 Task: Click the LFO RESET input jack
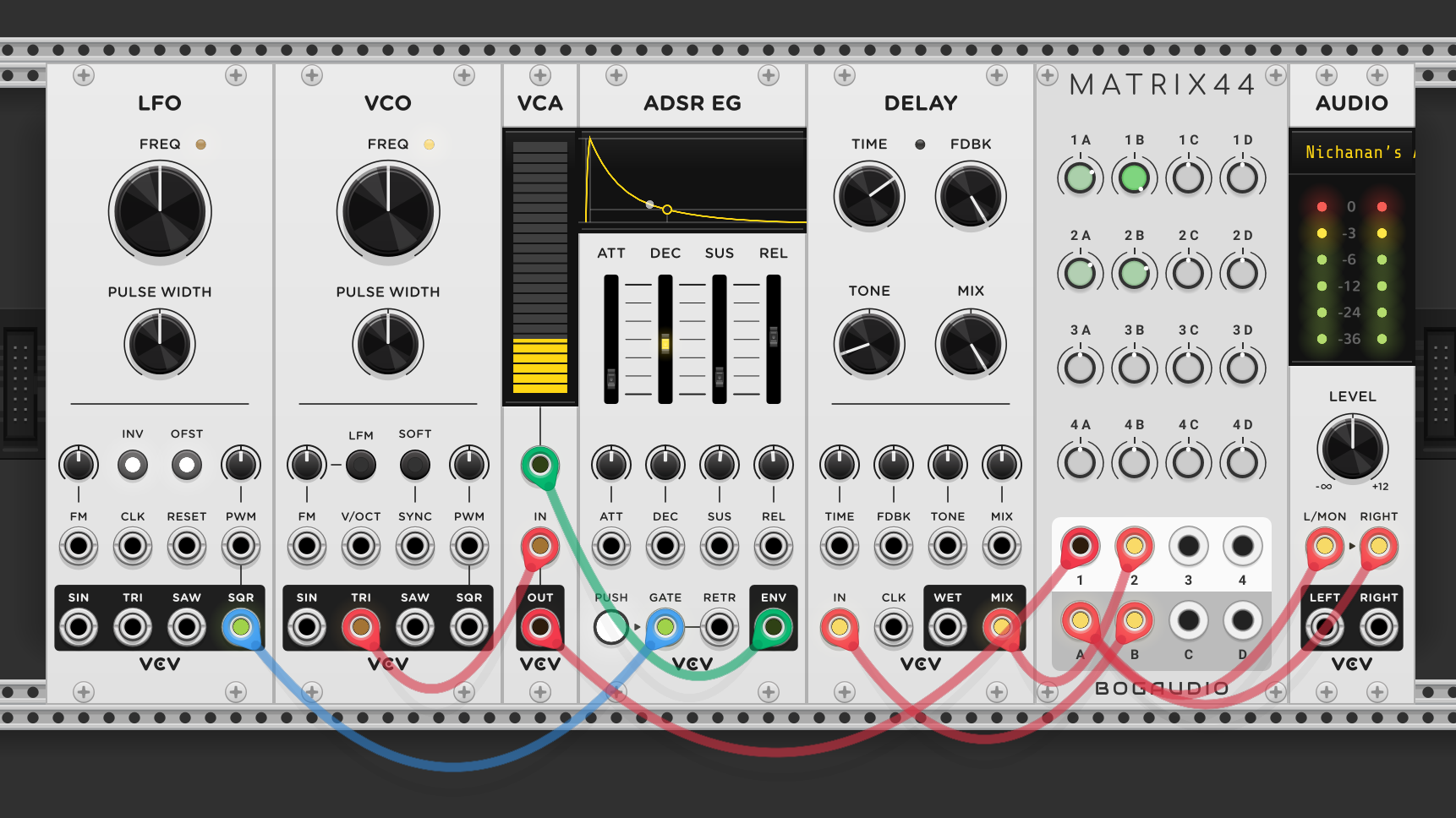click(x=187, y=547)
